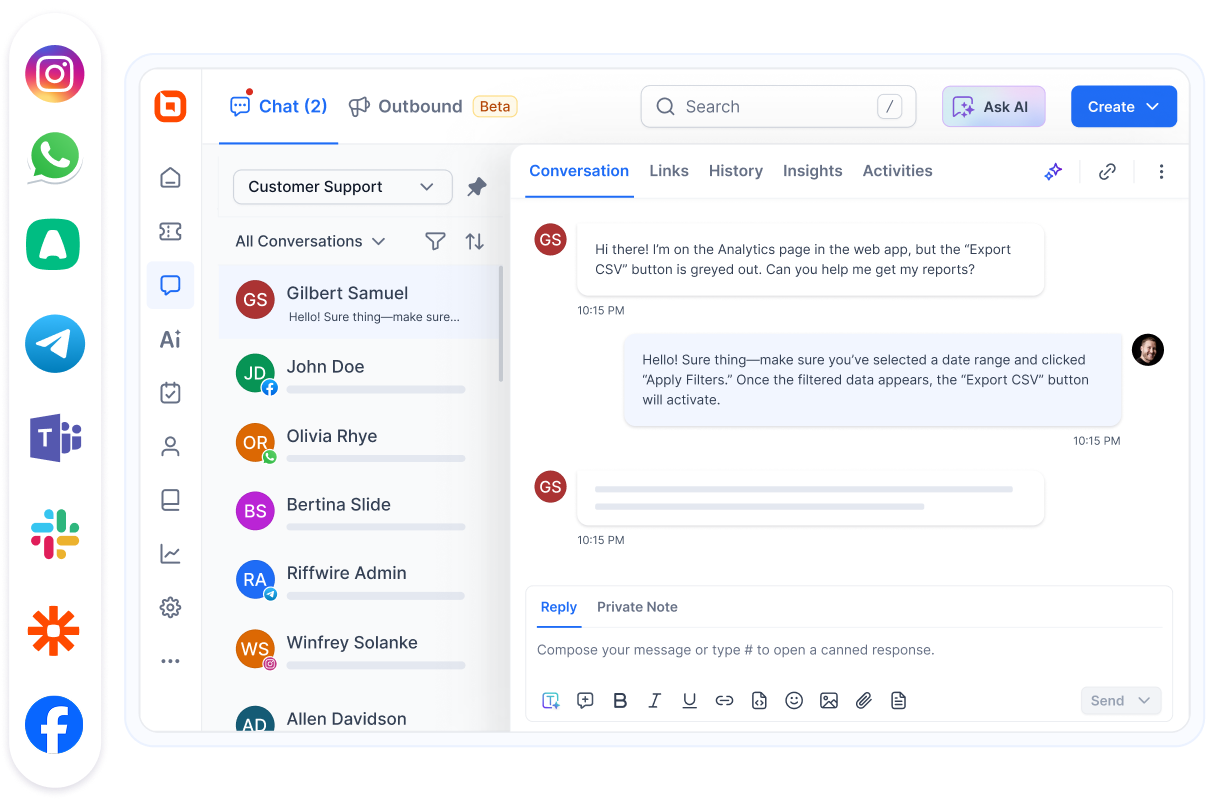Open the emoji picker
Screen dimensions: 1210x800
pyautogui.click(x=794, y=701)
